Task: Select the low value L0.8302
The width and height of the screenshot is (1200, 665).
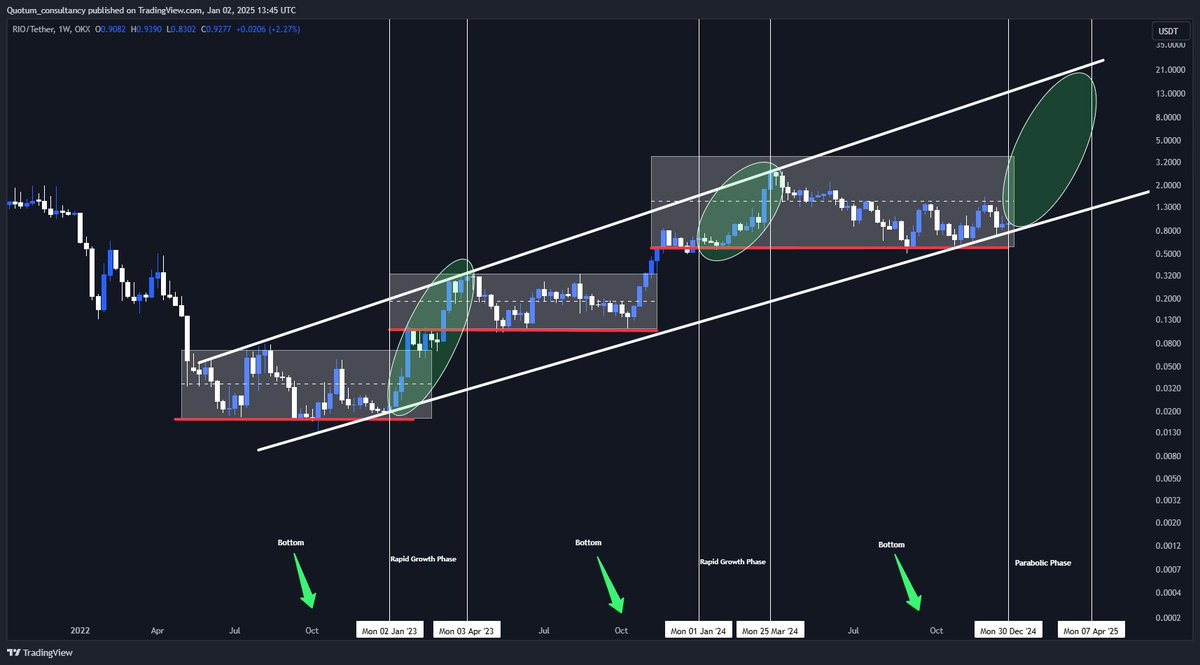Action: tap(181, 29)
